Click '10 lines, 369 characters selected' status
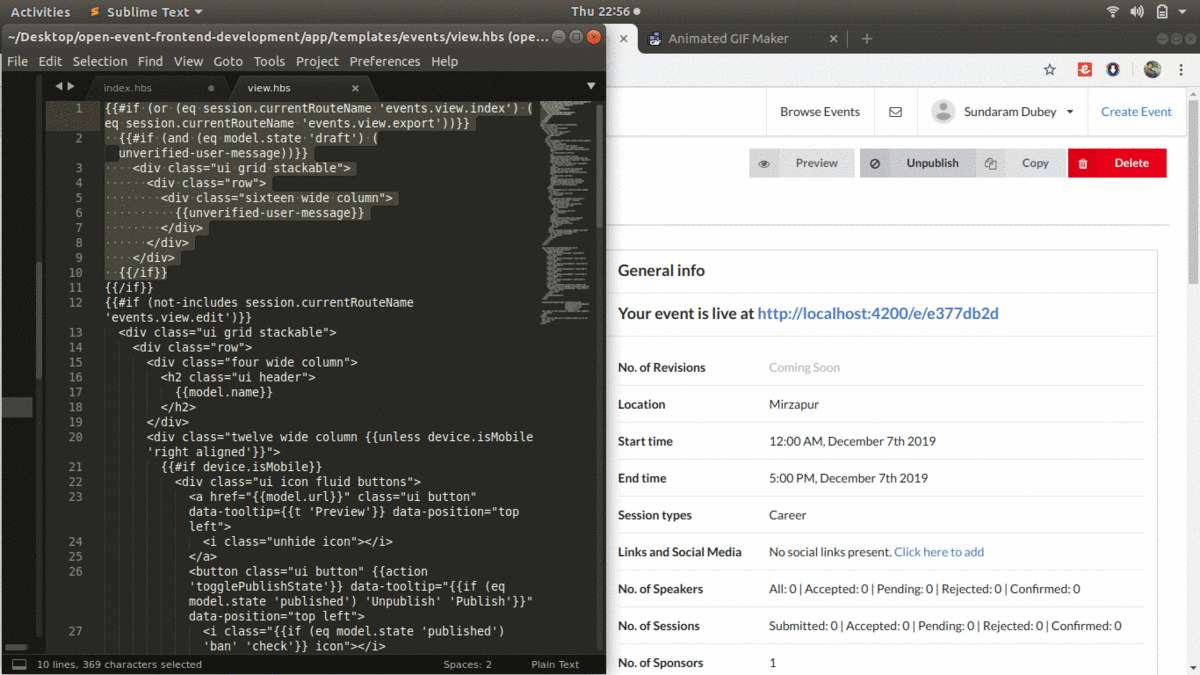The width and height of the screenshot is (1200, 675). point(119,664)
